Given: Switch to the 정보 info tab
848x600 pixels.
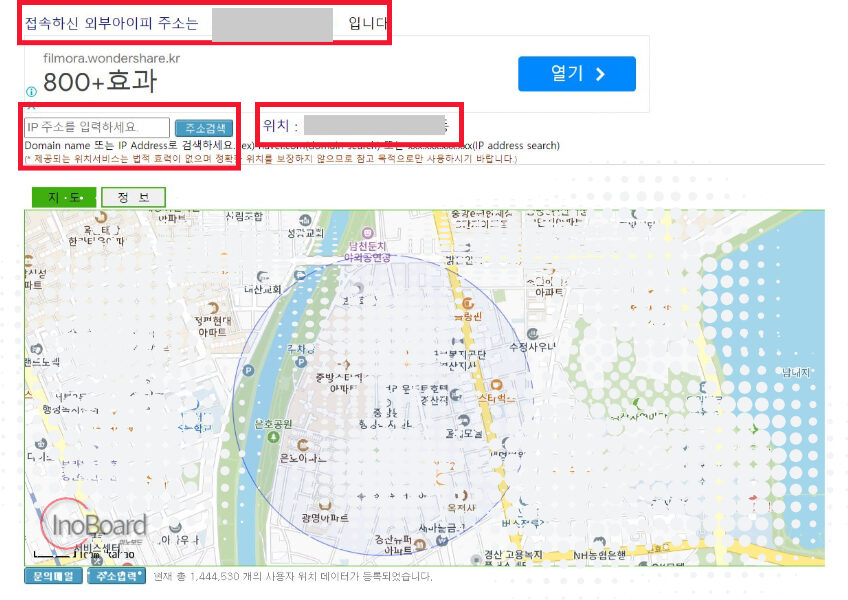Looking at the screenshot, I should coord(133,197).
